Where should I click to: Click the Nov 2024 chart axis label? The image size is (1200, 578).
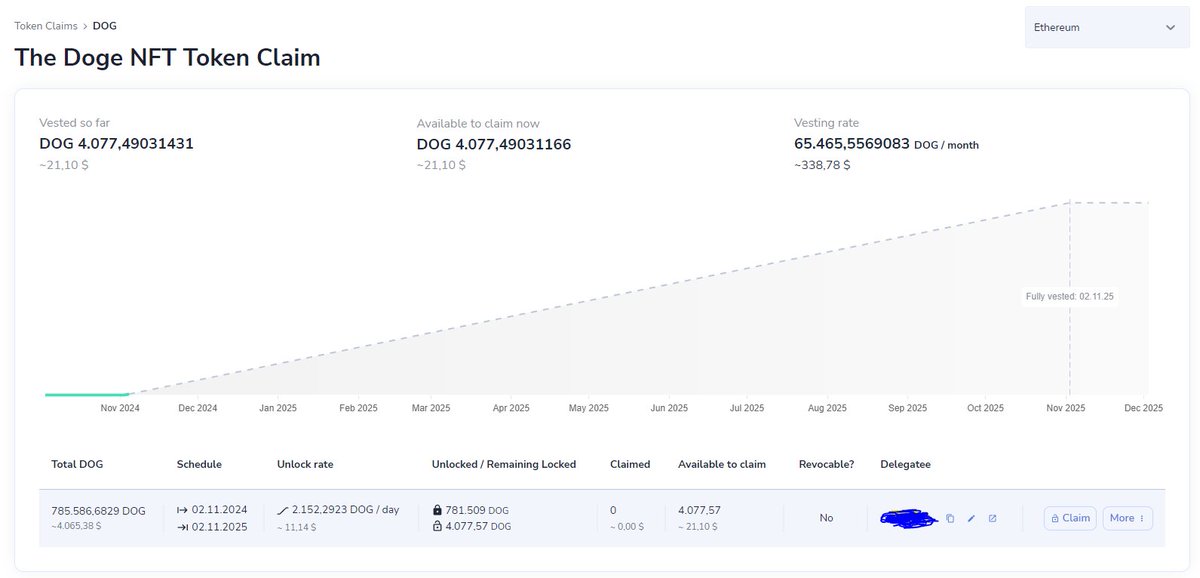point(121,408)
